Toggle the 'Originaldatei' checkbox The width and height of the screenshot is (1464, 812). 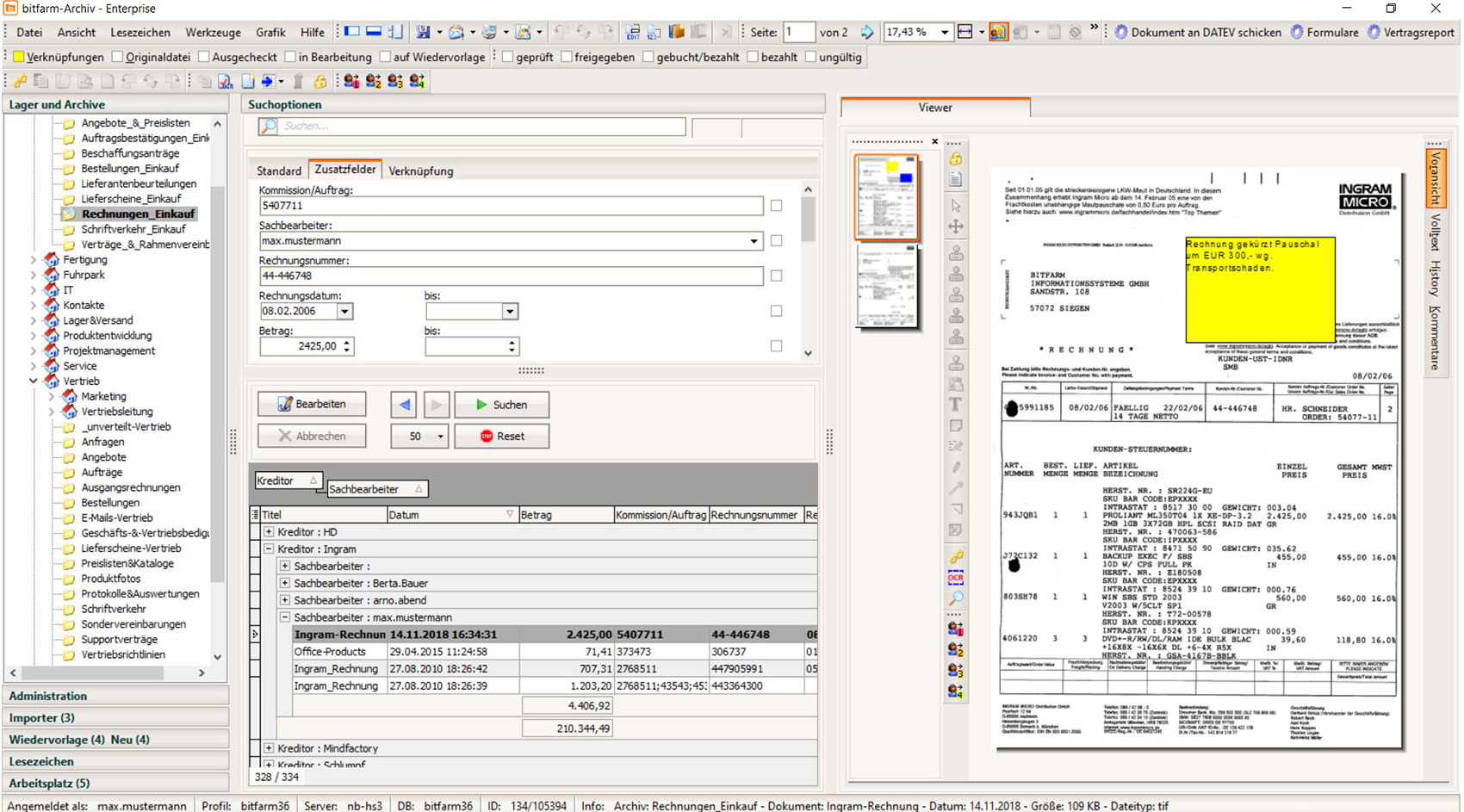(119, 57)
